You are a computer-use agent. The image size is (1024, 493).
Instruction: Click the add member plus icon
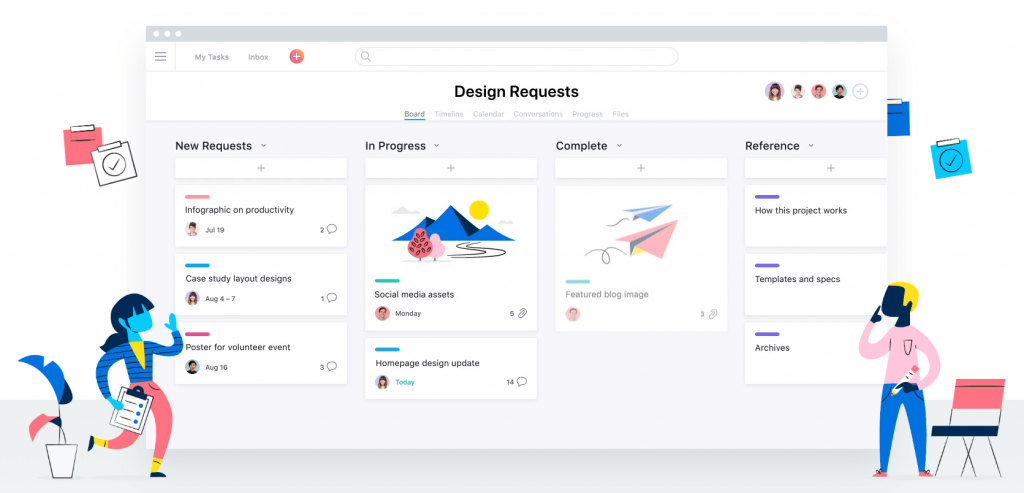(x=860, y=91)
